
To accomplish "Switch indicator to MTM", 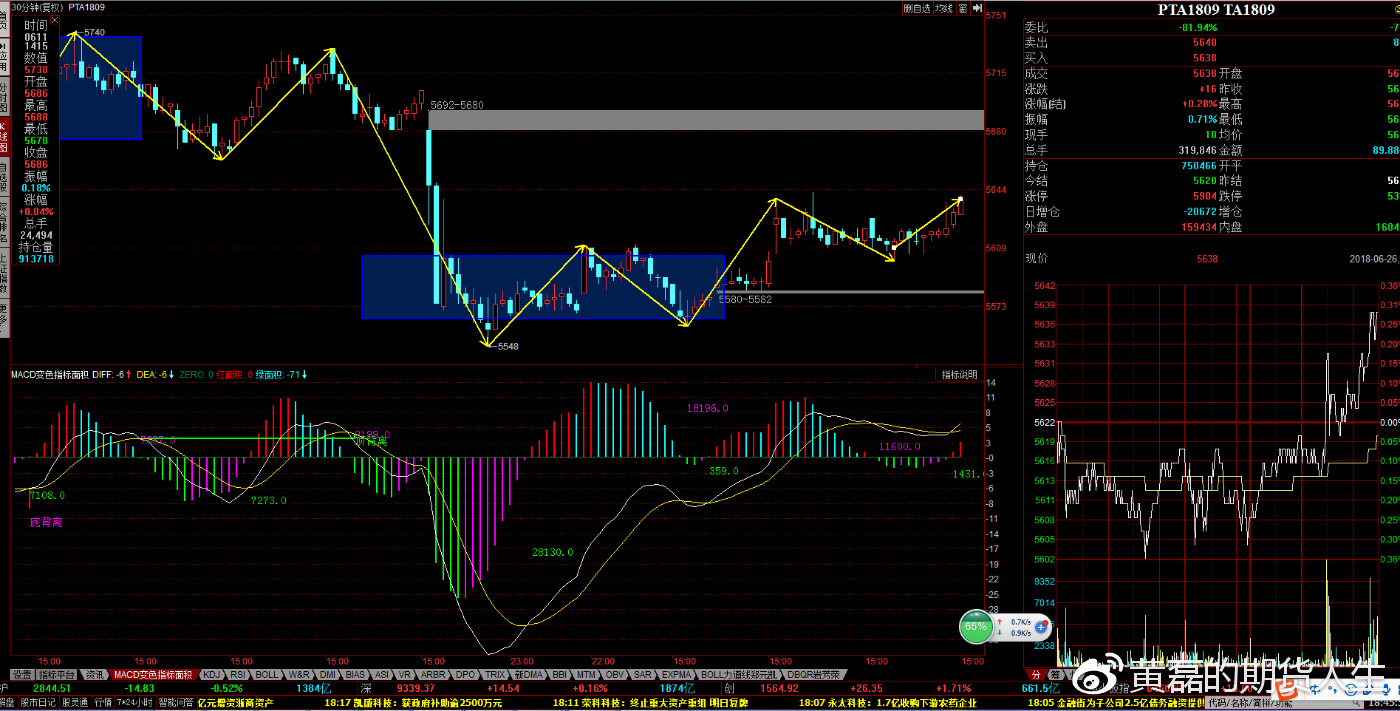I will (x=587, y=675).
